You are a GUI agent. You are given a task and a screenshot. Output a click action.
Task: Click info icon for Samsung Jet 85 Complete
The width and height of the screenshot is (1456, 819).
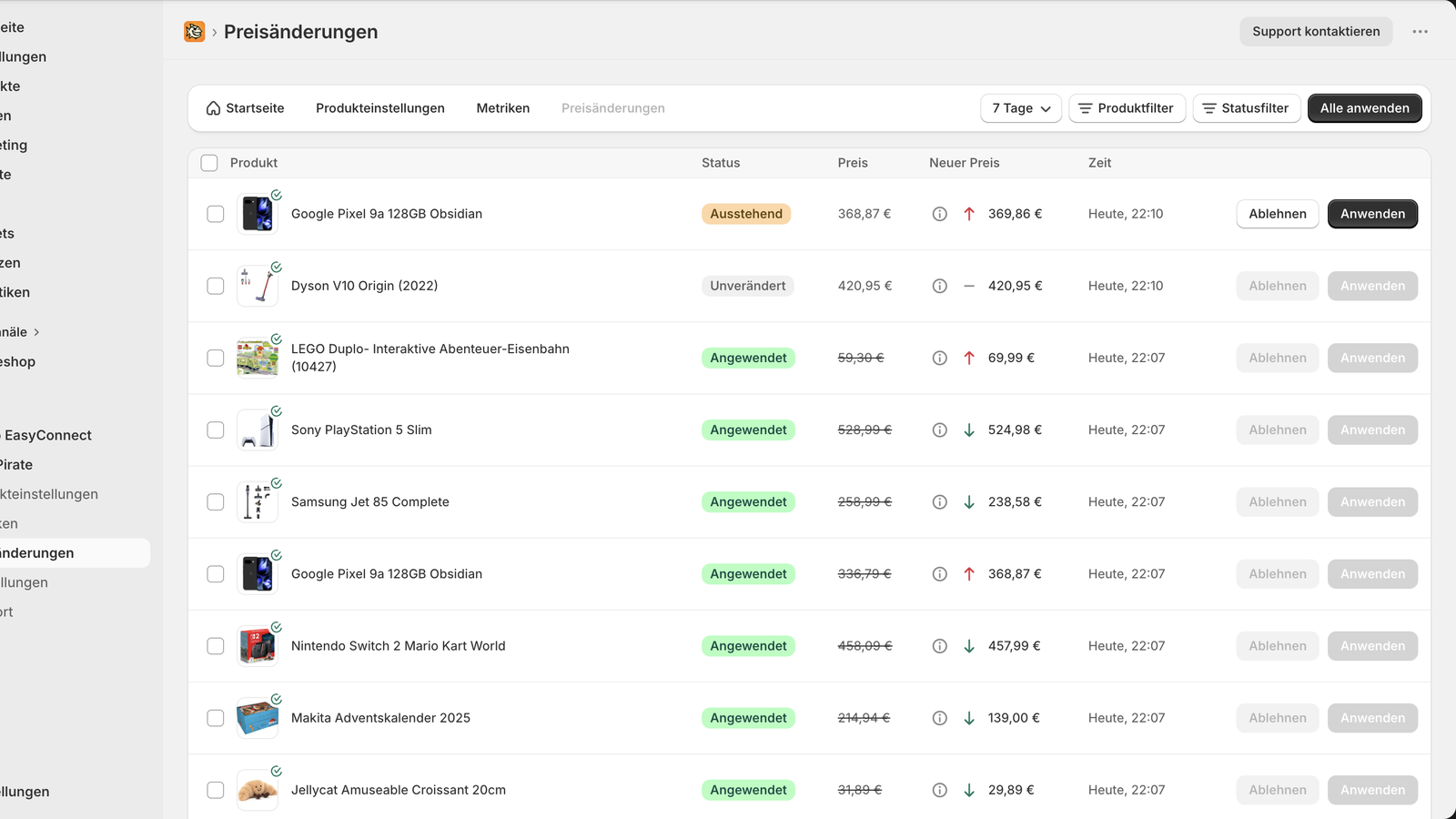point(940,502)
